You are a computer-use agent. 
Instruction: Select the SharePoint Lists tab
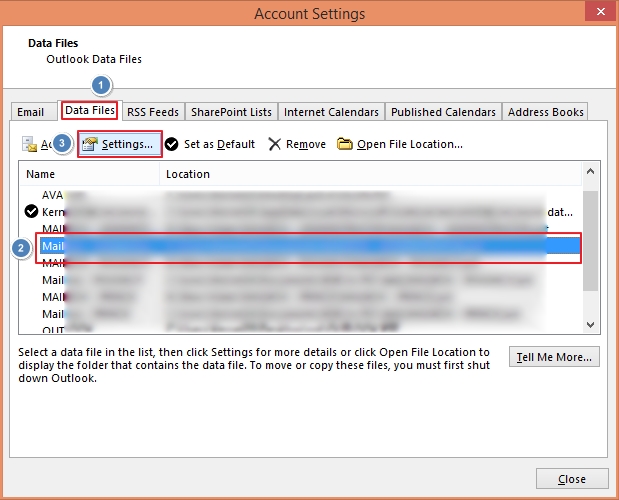click(x=231, y=112)
